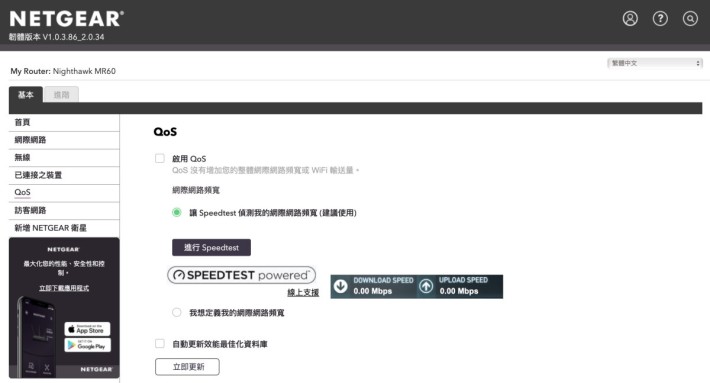Select the Speedtest bandwidth detection radio button
This screenshot has height=383, width=710.
click(177, 212)
